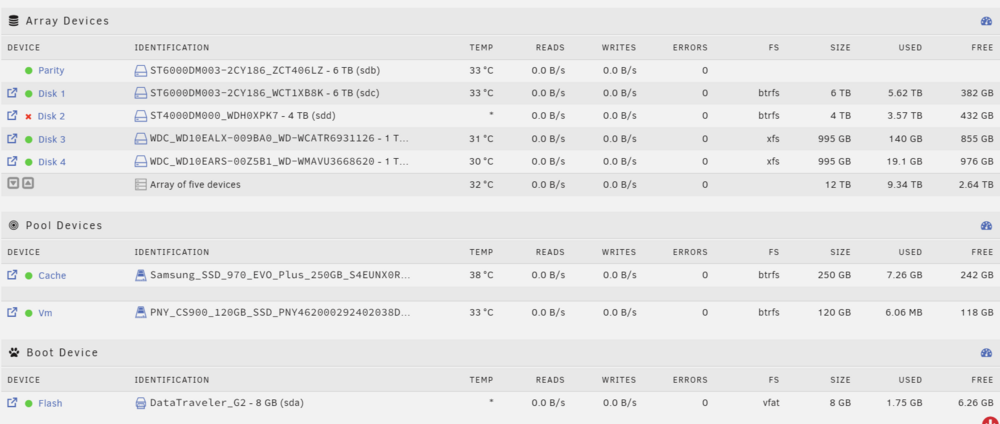Click hard drive icon beside WDC_WD10EALX
This screenshot has width=1000, height=424.
tap(140, 140)
